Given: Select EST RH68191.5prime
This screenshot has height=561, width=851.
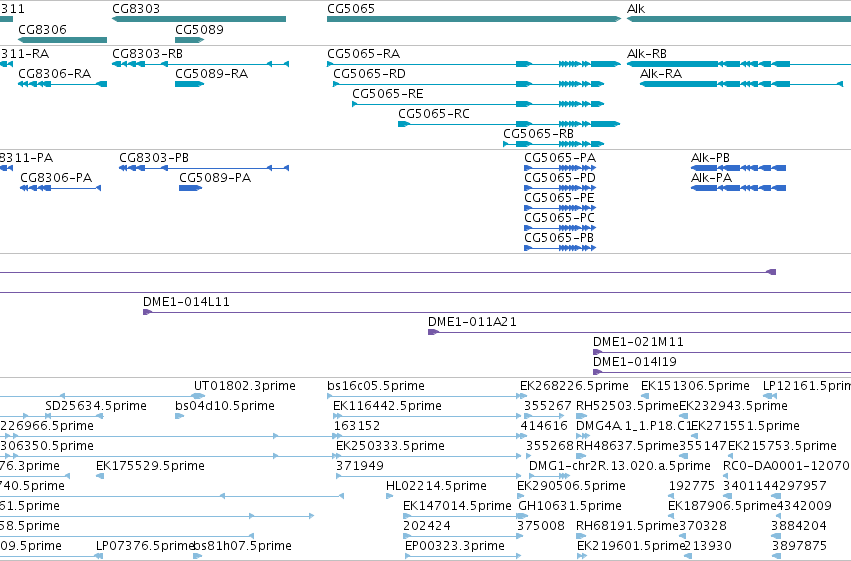Looking at the screenshot, I should point(627,526).
